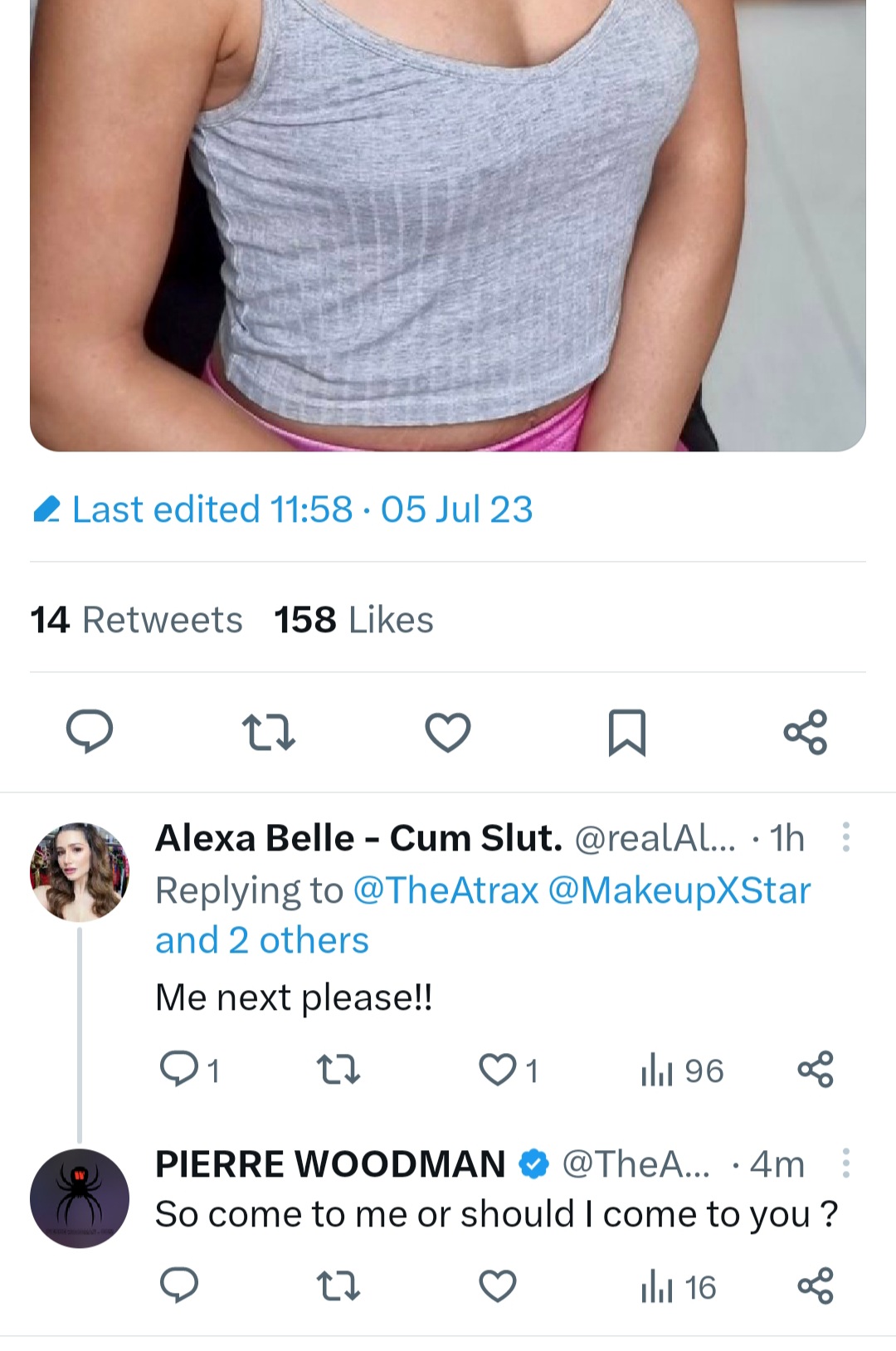Reply to the main tweet
Image resolution: width=896 pixels, height=1351 pixels.
pos(90,731)
